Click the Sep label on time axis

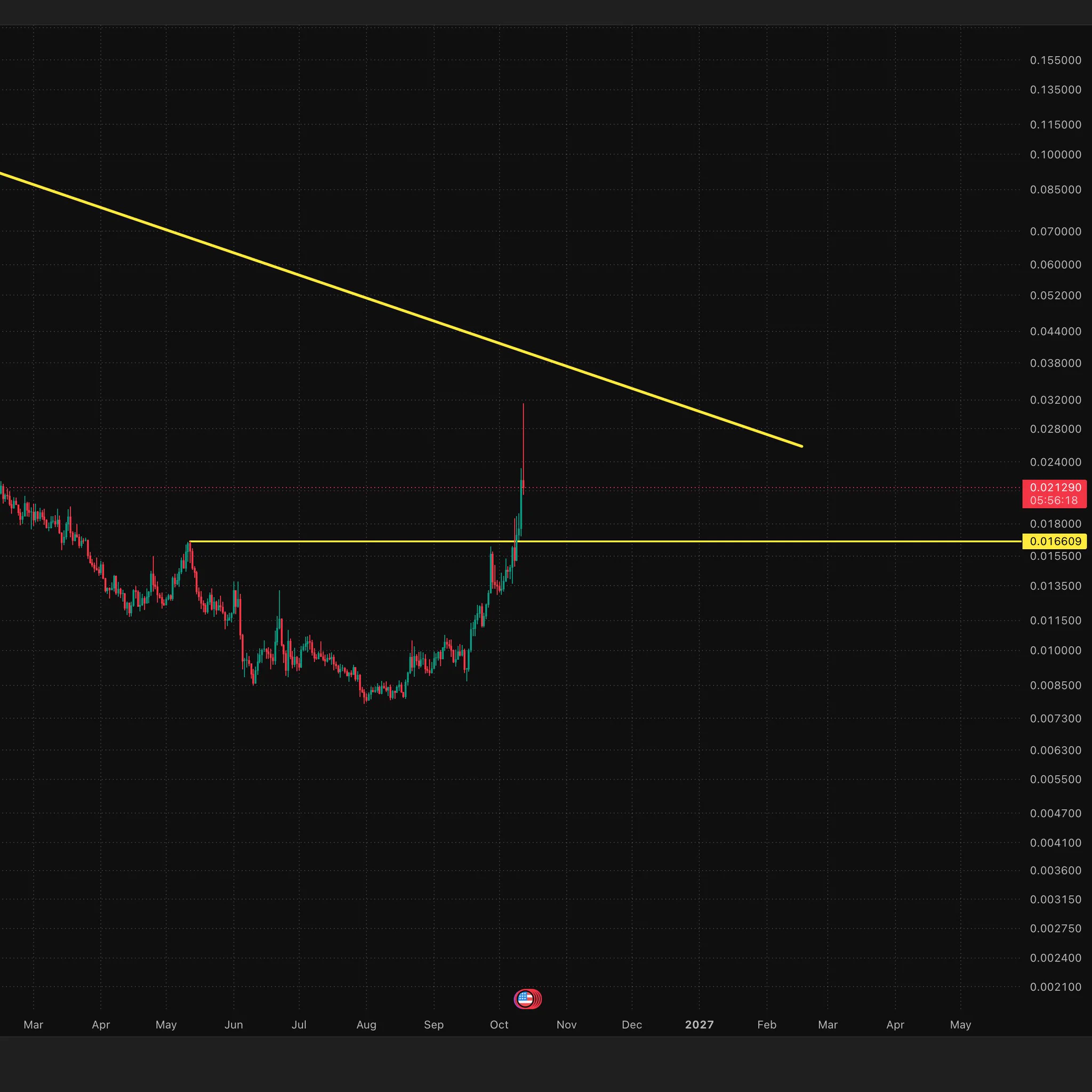pyautogui.click(x=433, y=1025)
